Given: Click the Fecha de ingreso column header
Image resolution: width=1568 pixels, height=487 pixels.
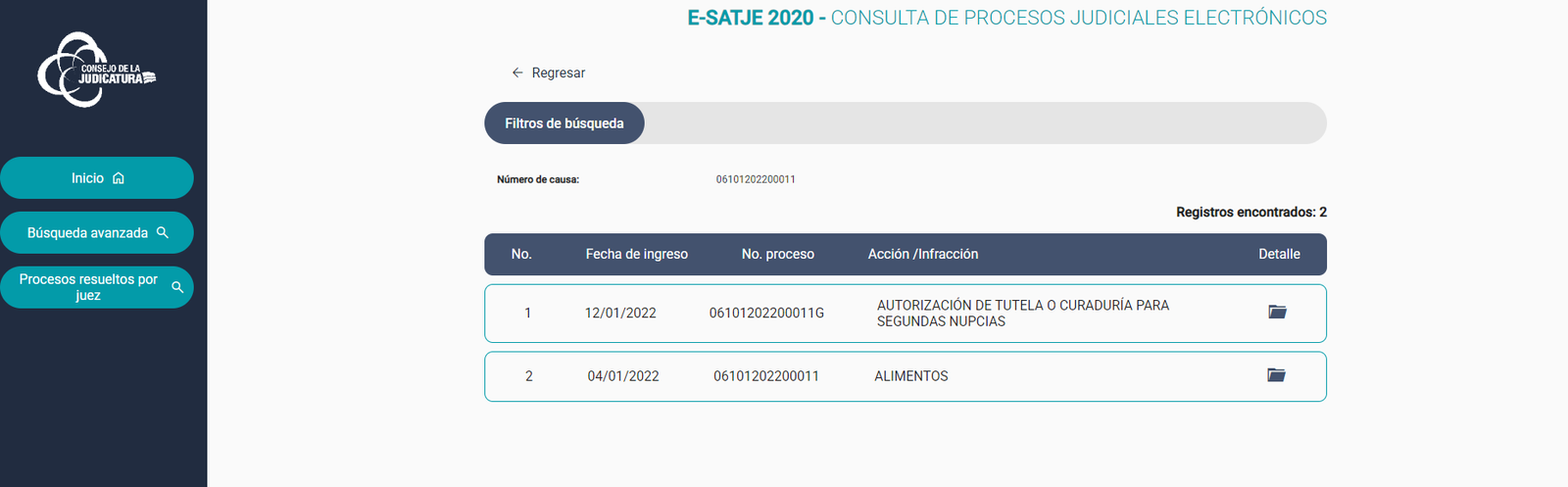Looking at the screenshot, I should coord(637,254).
